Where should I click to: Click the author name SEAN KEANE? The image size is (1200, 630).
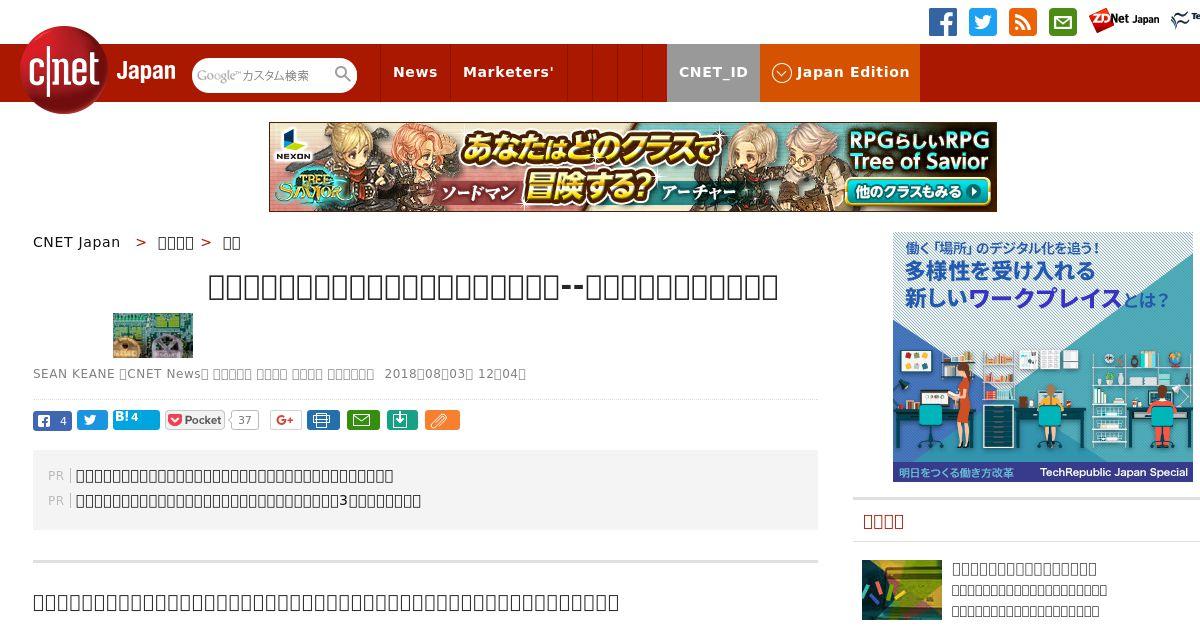[74, 374]
